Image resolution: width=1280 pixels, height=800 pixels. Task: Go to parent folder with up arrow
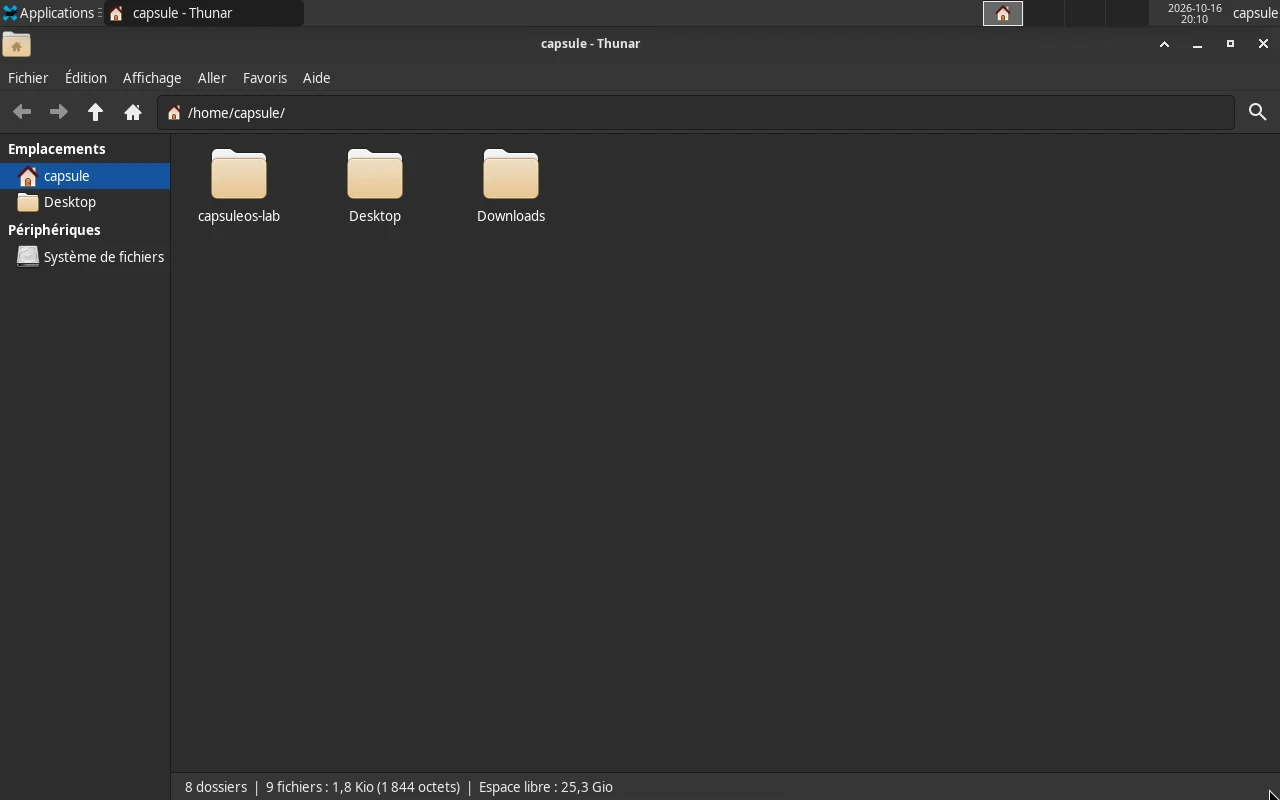tap(96, 112)
